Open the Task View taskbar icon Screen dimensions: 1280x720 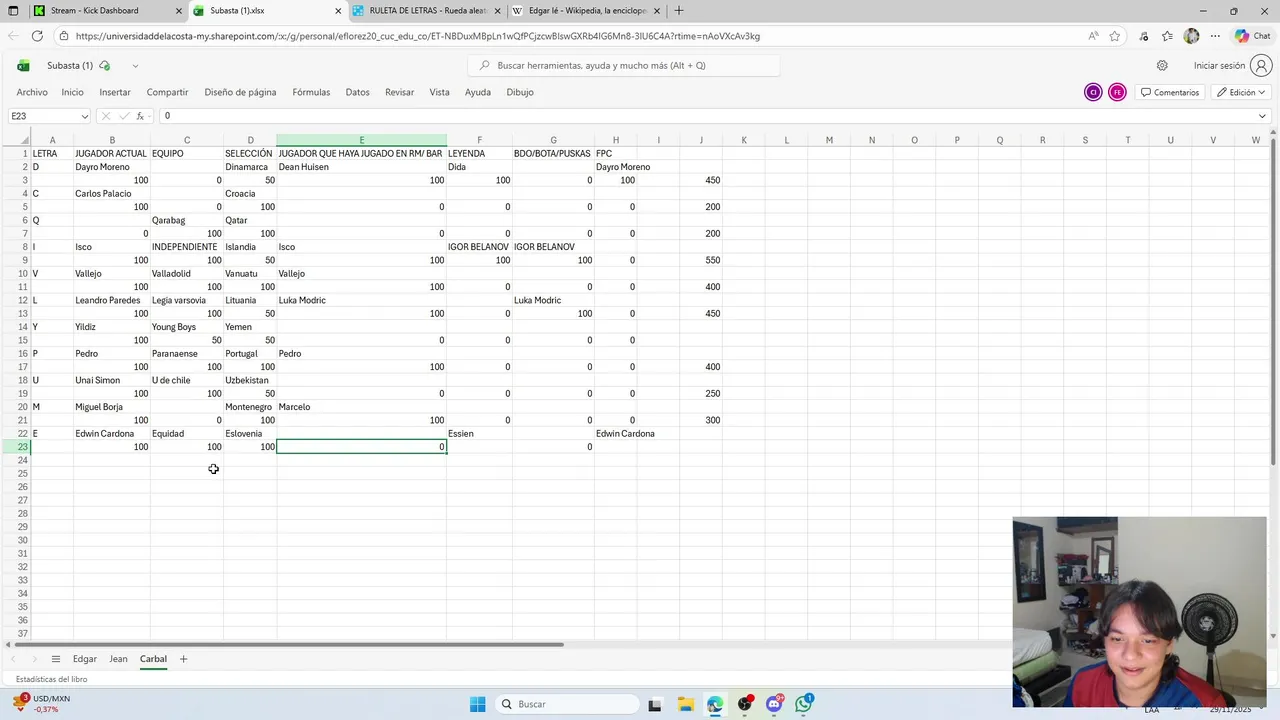655,704
